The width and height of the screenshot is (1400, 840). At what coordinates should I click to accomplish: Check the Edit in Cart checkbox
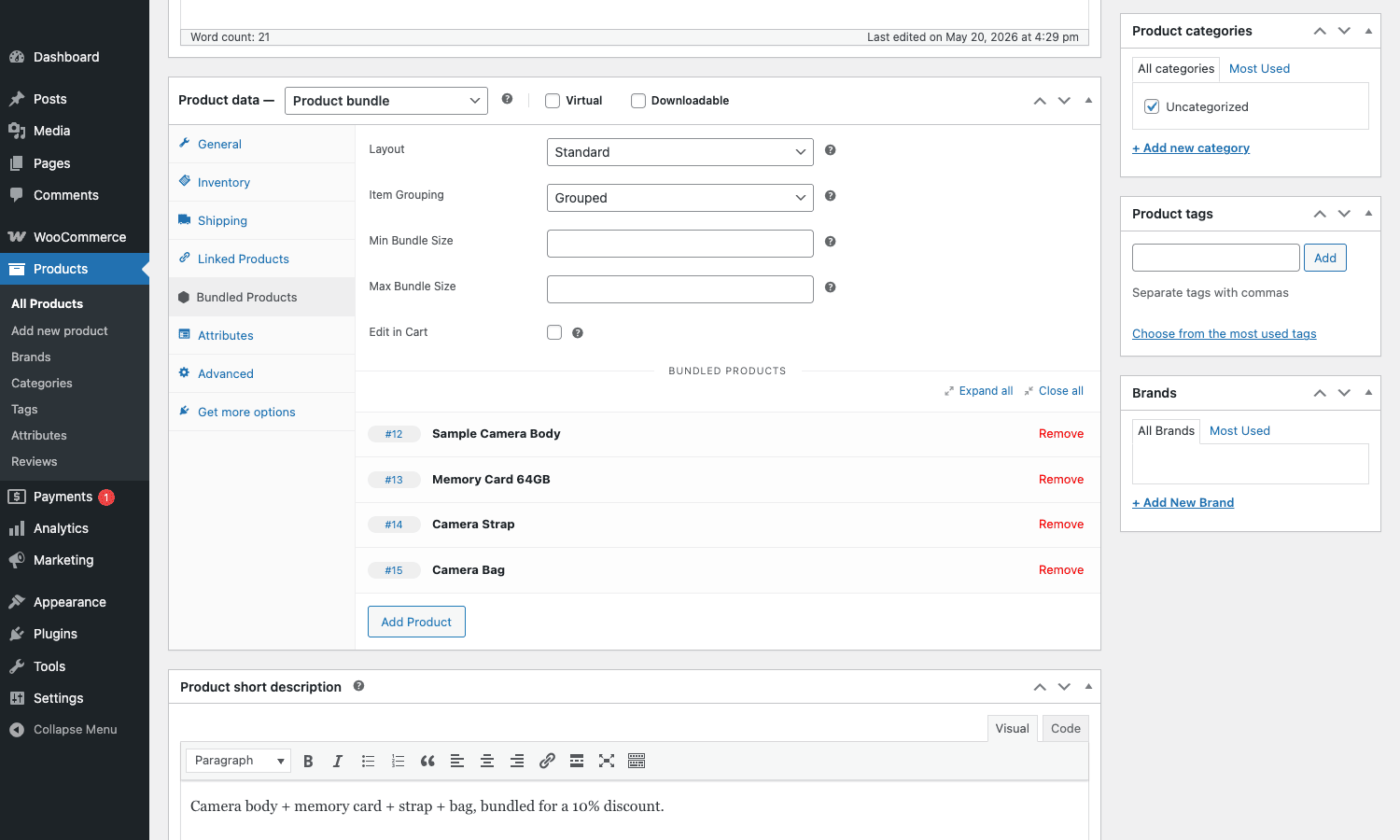554,332
